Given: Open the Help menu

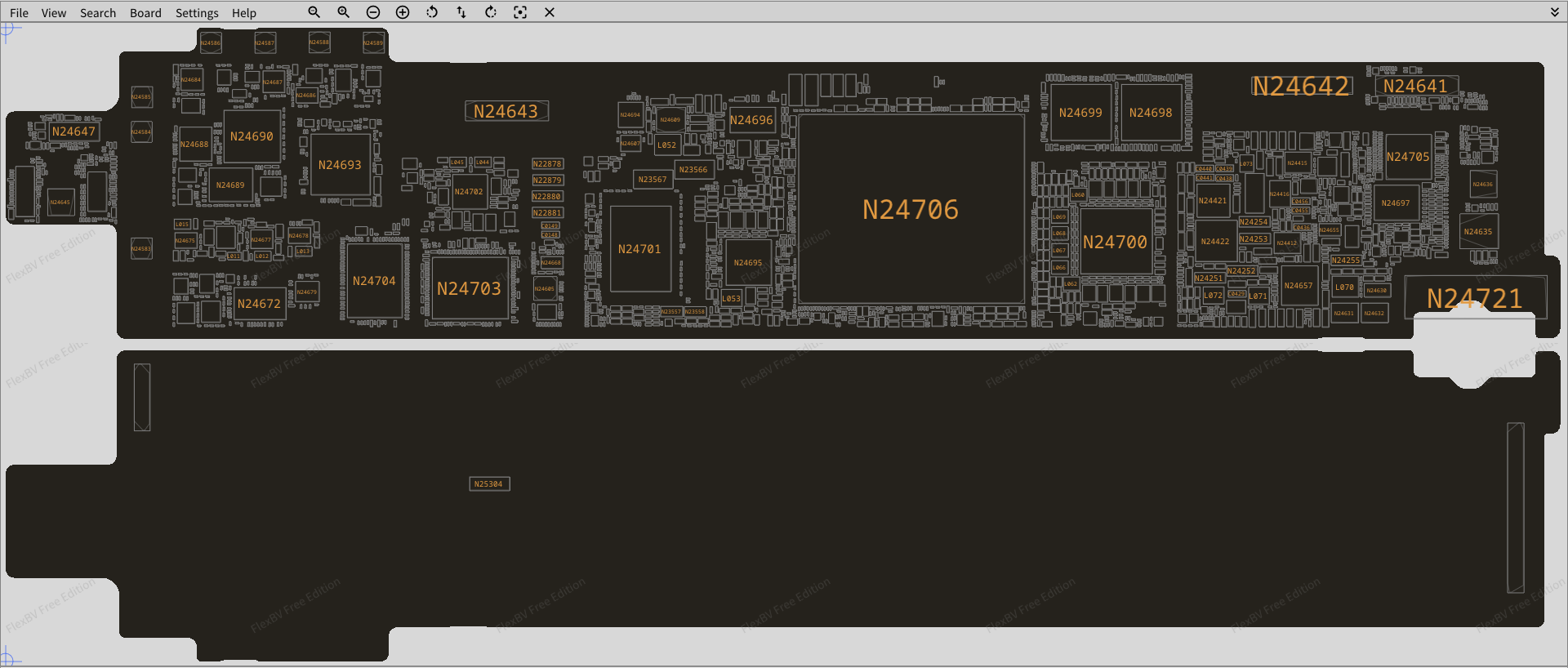Looking at the screenshot, I should click(x=243, y=13).
